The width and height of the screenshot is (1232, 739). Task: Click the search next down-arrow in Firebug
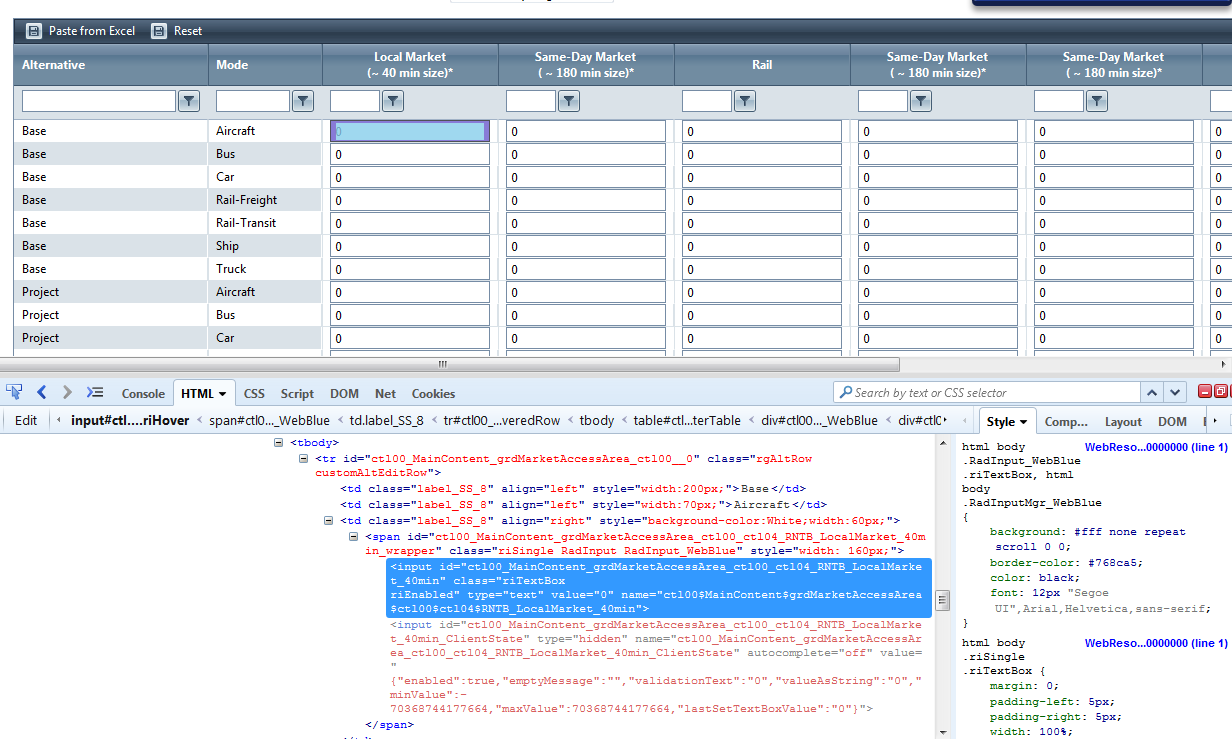[1176, 393]
